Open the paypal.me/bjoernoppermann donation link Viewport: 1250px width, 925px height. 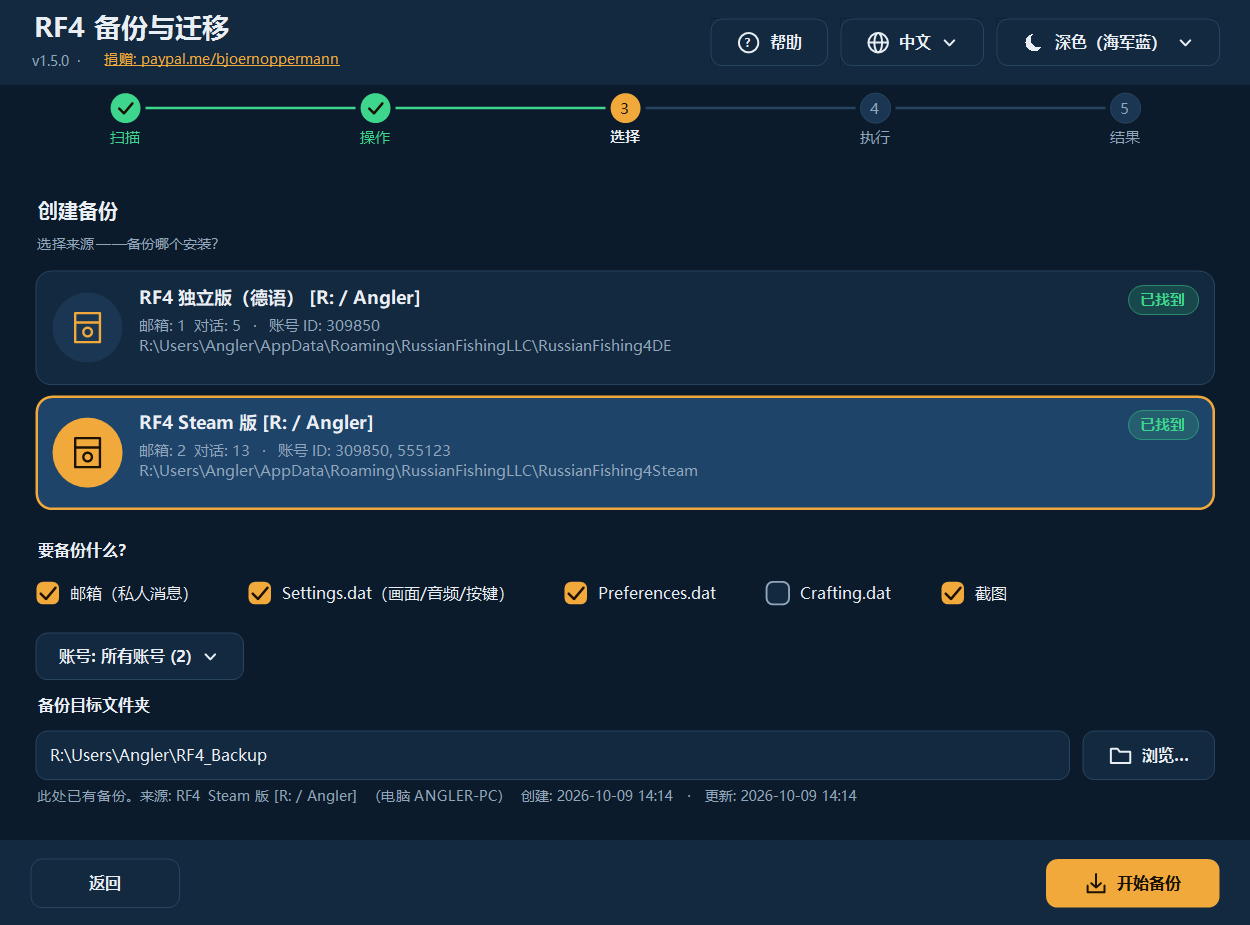pos(240,59)
